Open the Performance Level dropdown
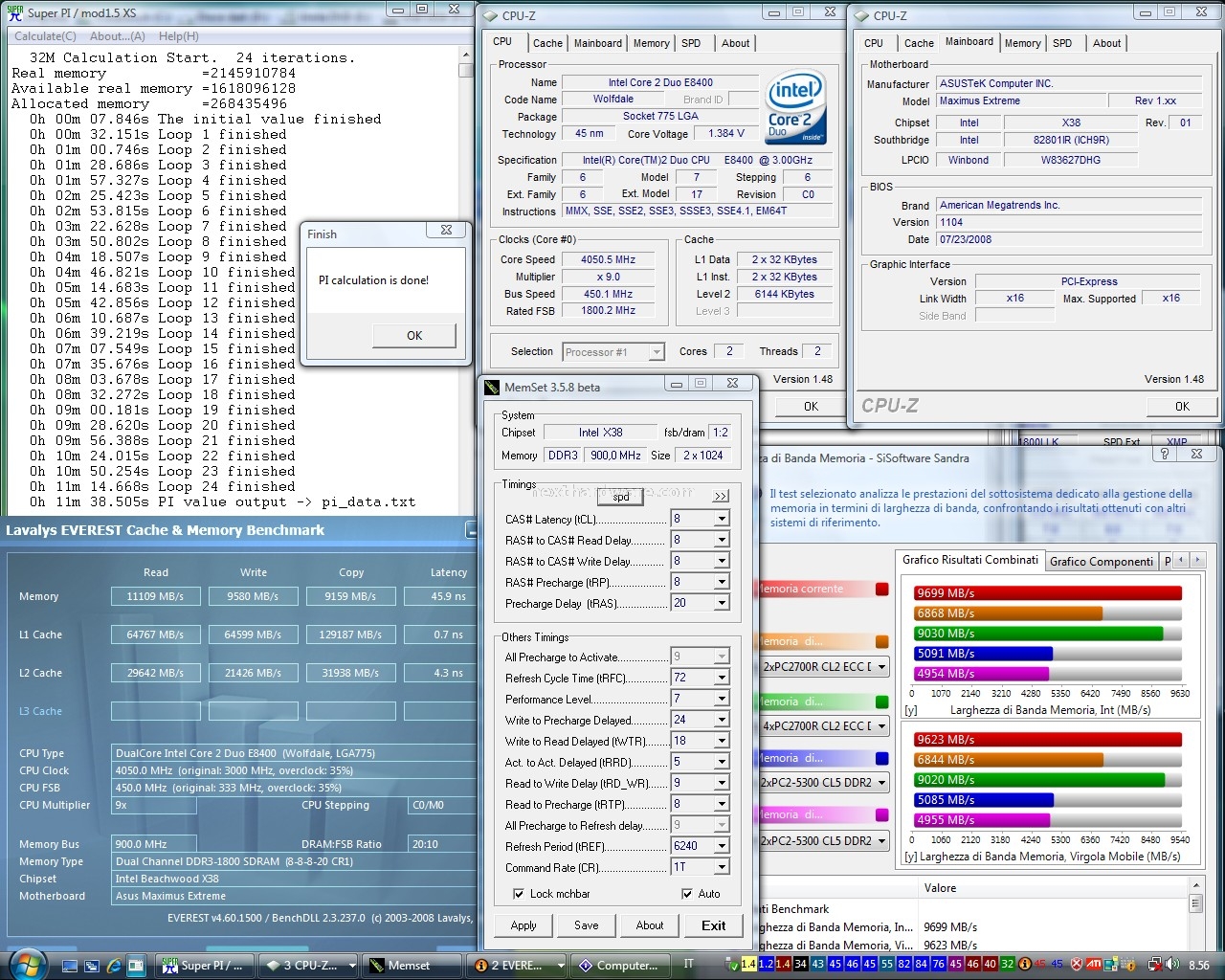Screen dimensions: 1225x980 coord(722,699)
